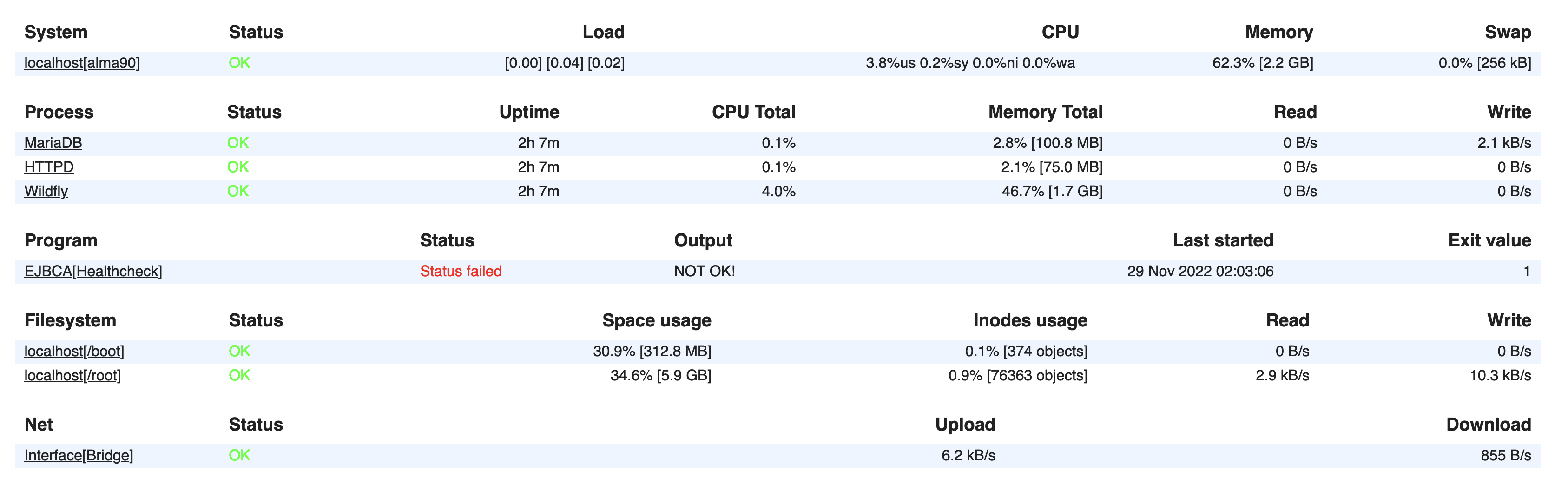Click the localhost[/root] filesystem link

click(x=72, y=376)
